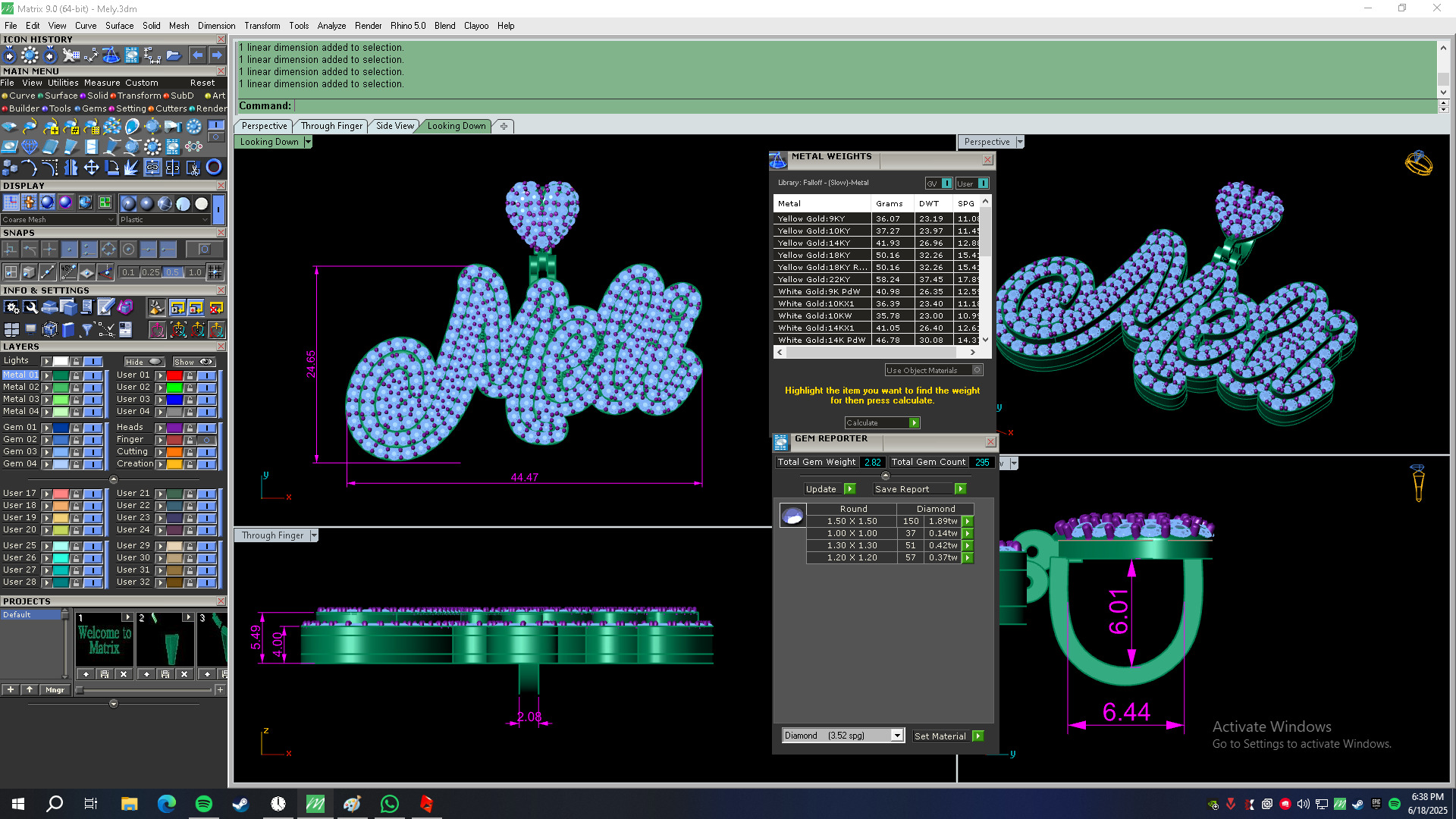Image resolution: width=1456 pixels, height=819 pixels.
Task: Click the scissors cutter tool icon
Action: (x=193, y=168)
